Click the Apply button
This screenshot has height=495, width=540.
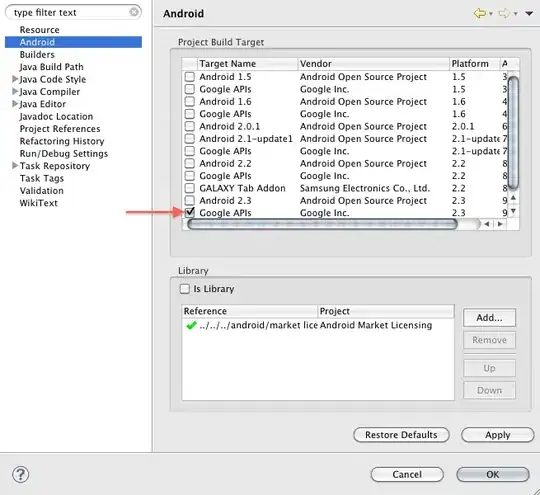click(x=498, y=435)
